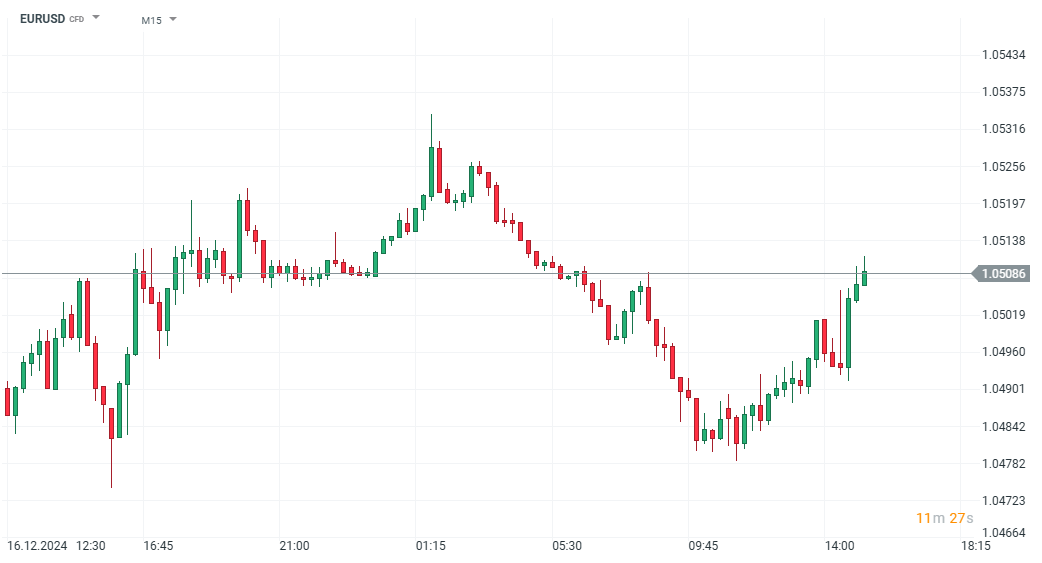Click the 1.04664 price axis label

[x=1004, y=533]
